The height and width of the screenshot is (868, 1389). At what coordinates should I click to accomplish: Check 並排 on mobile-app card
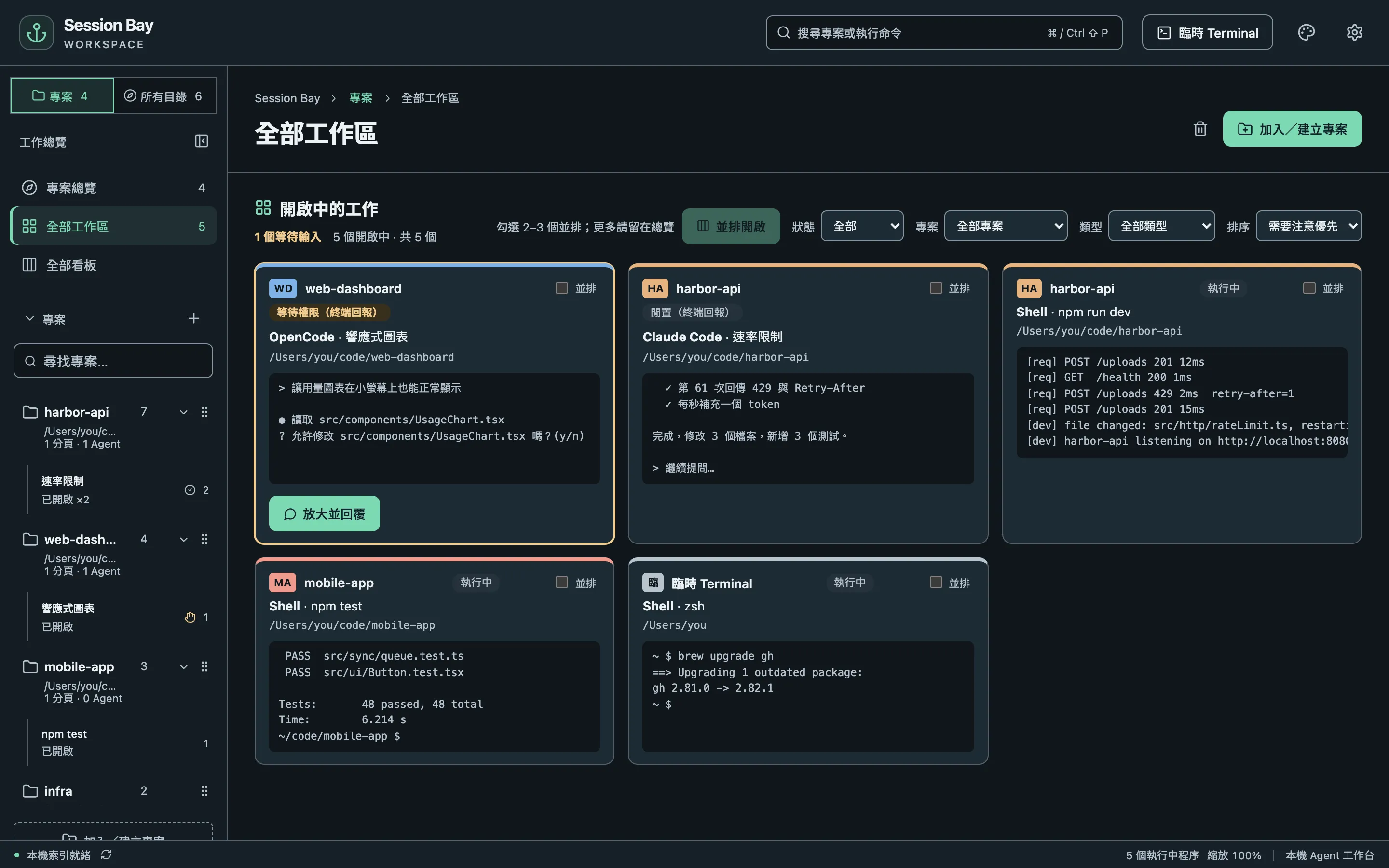[562, 582]
